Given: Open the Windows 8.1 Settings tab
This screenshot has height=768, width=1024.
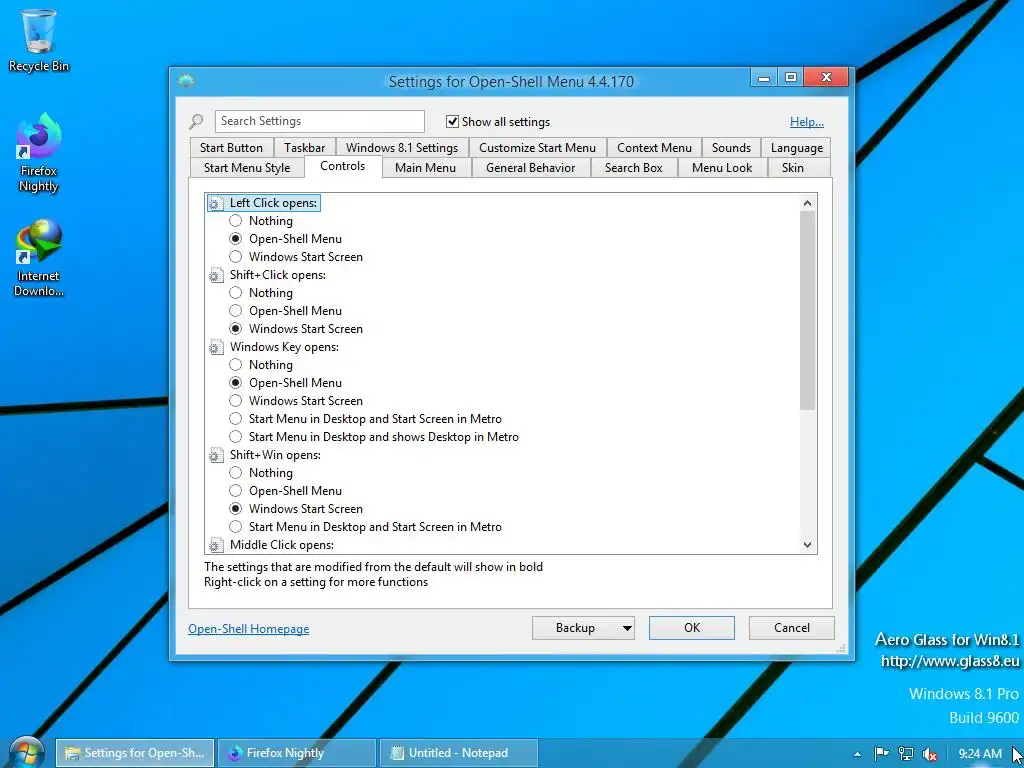Looking at the screenshot, I should coord(402,148).
